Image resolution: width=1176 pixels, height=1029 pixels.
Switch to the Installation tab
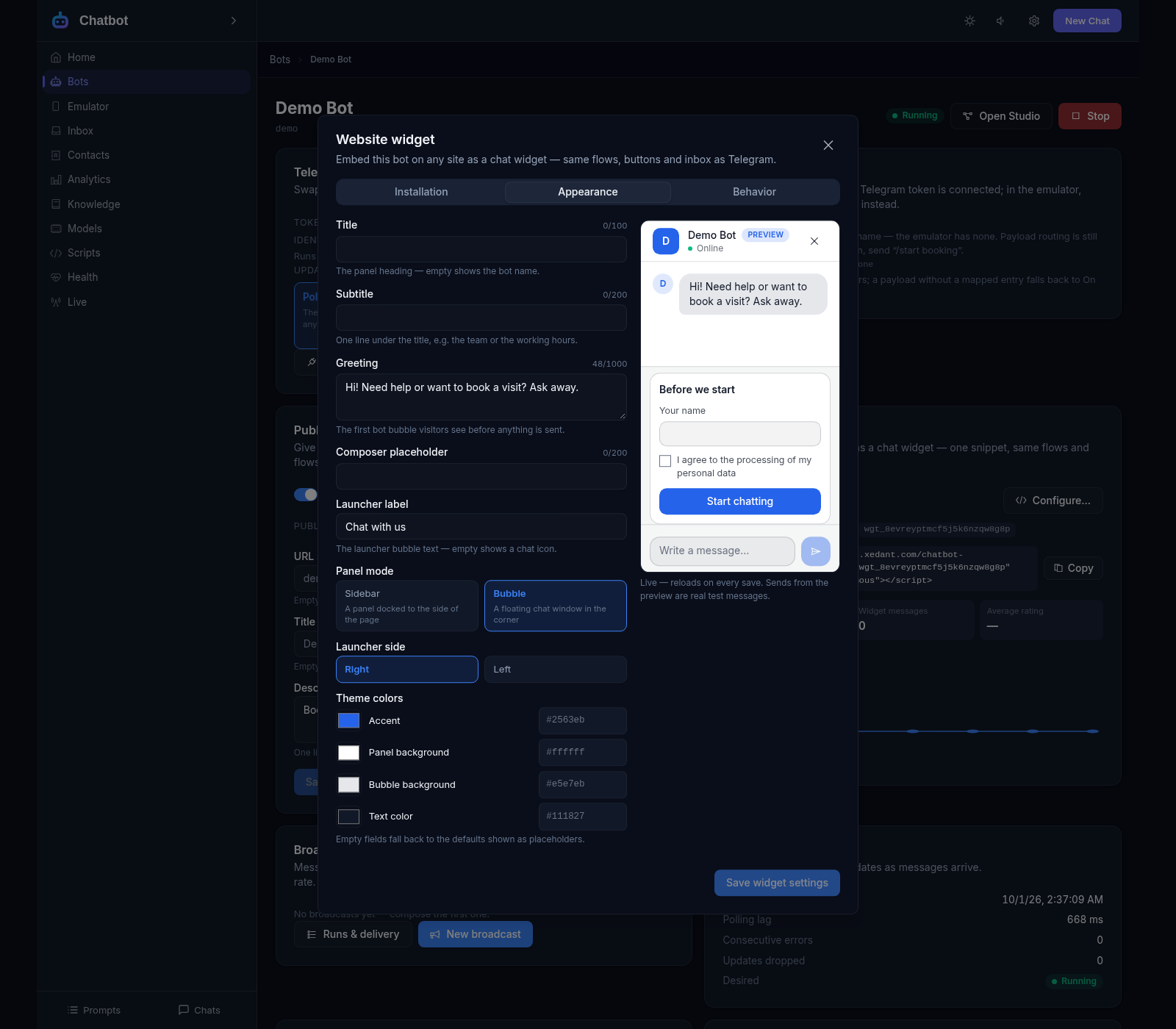pyautogui.click(x=421, y=192)
